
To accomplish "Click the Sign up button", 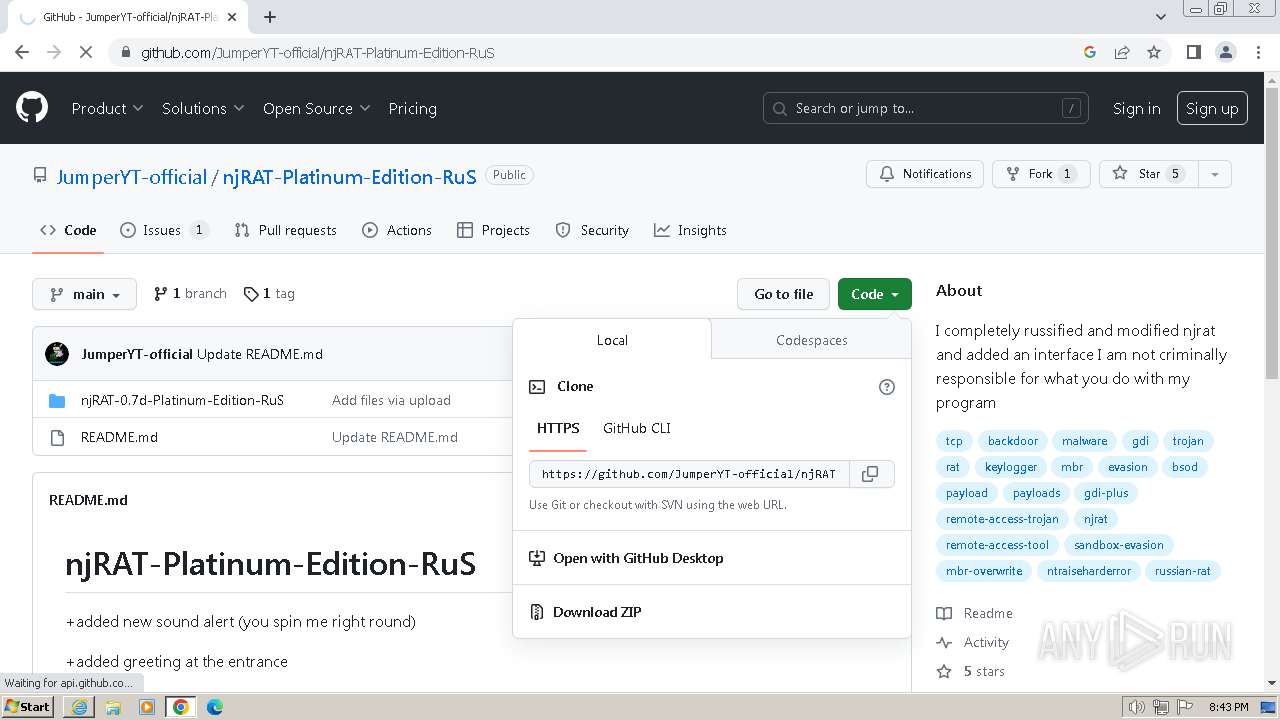I will [x=1212, y=108].
